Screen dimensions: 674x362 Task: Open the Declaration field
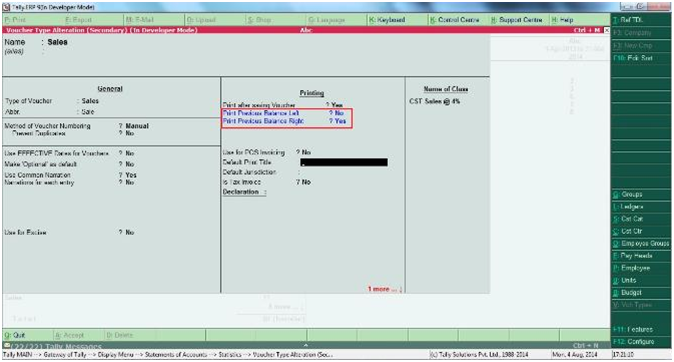click(244, 192)
